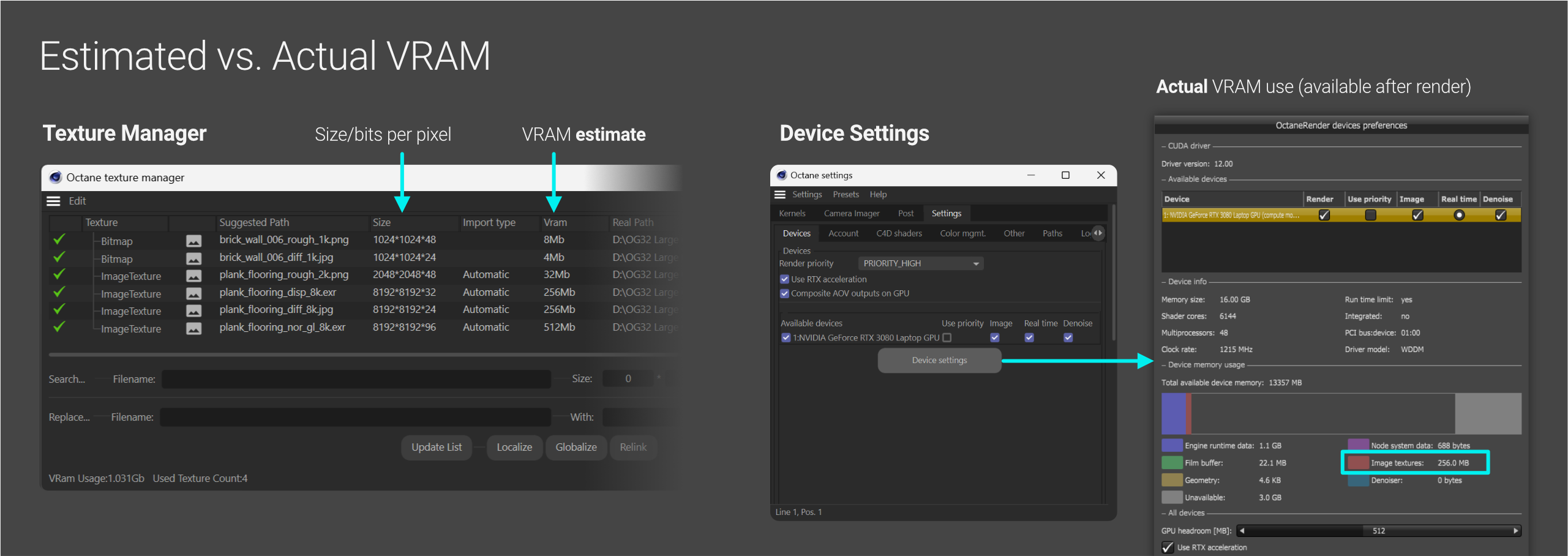1568x556 pixels.
Task: Click the Search Filename input field
Action: click(x=356, y=379)
